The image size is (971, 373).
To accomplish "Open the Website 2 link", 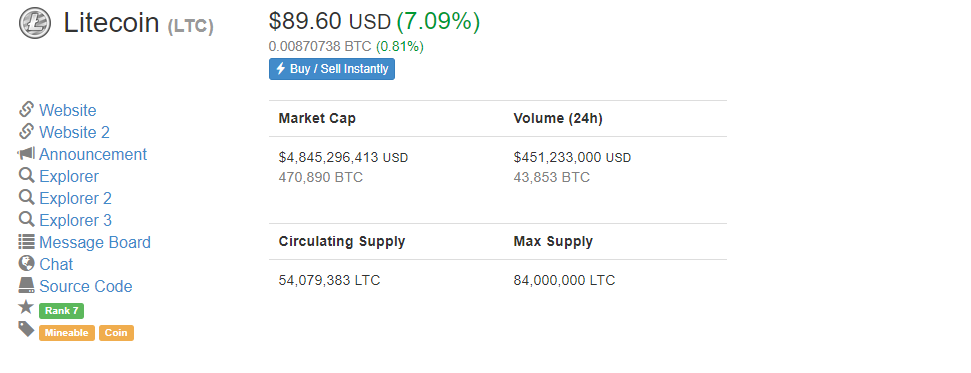I will [74, 133].
